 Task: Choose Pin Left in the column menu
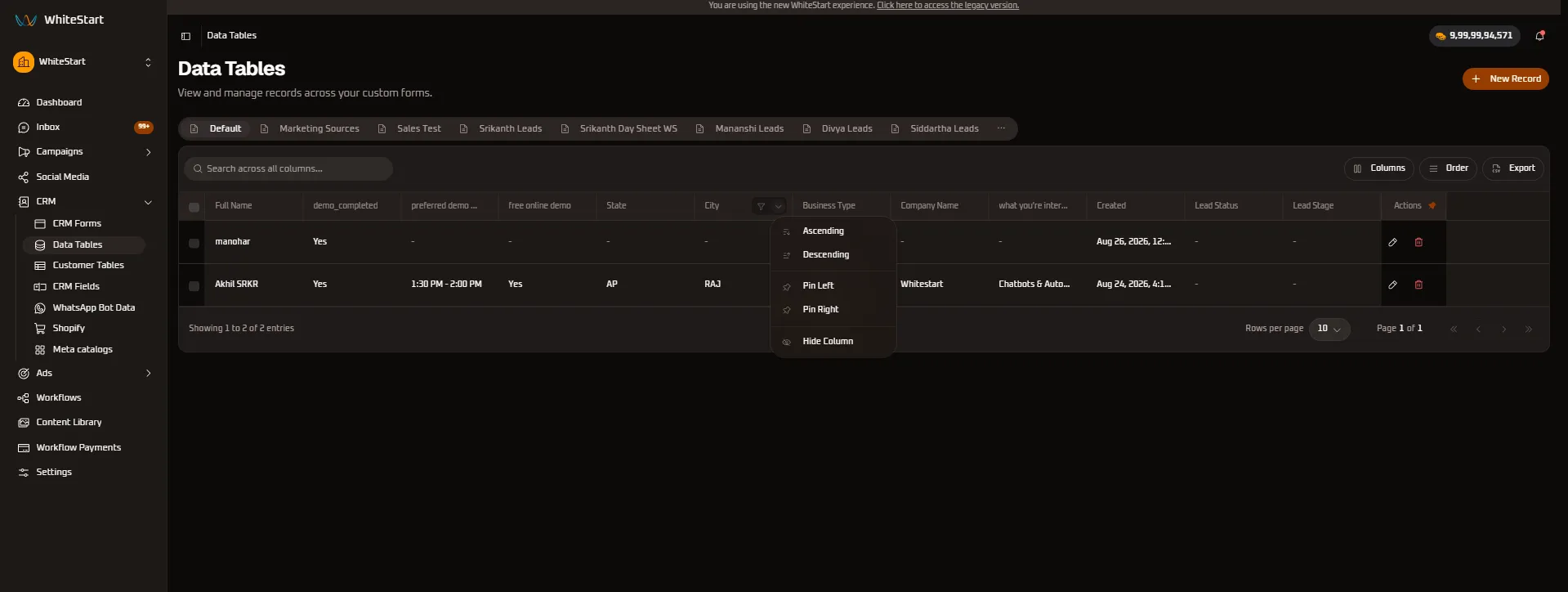[833, 286]
